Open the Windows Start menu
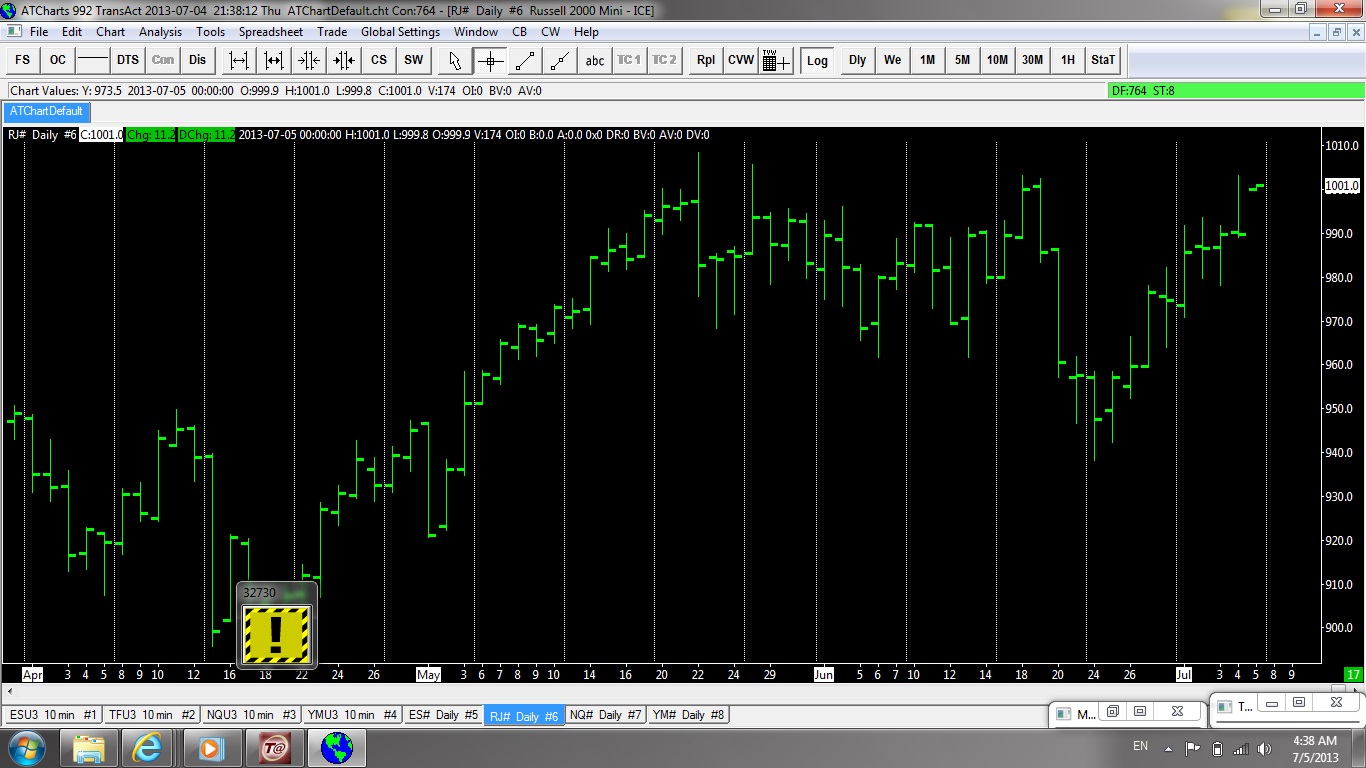Screen dimensions: 1366x768 coord(25,747)
